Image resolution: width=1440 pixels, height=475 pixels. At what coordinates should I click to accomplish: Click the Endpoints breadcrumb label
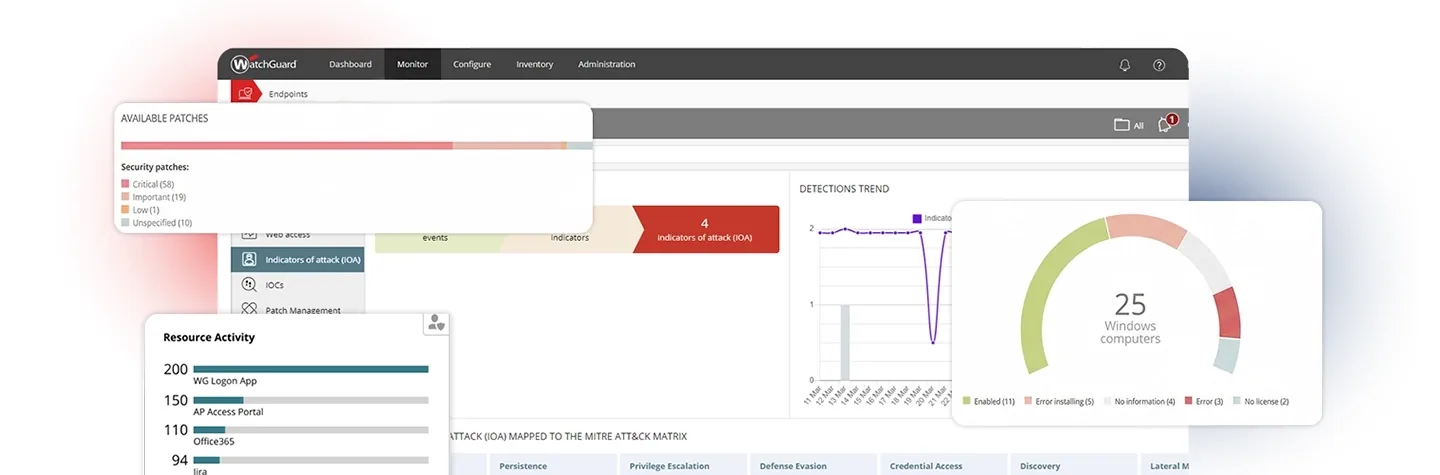[288, 94]
